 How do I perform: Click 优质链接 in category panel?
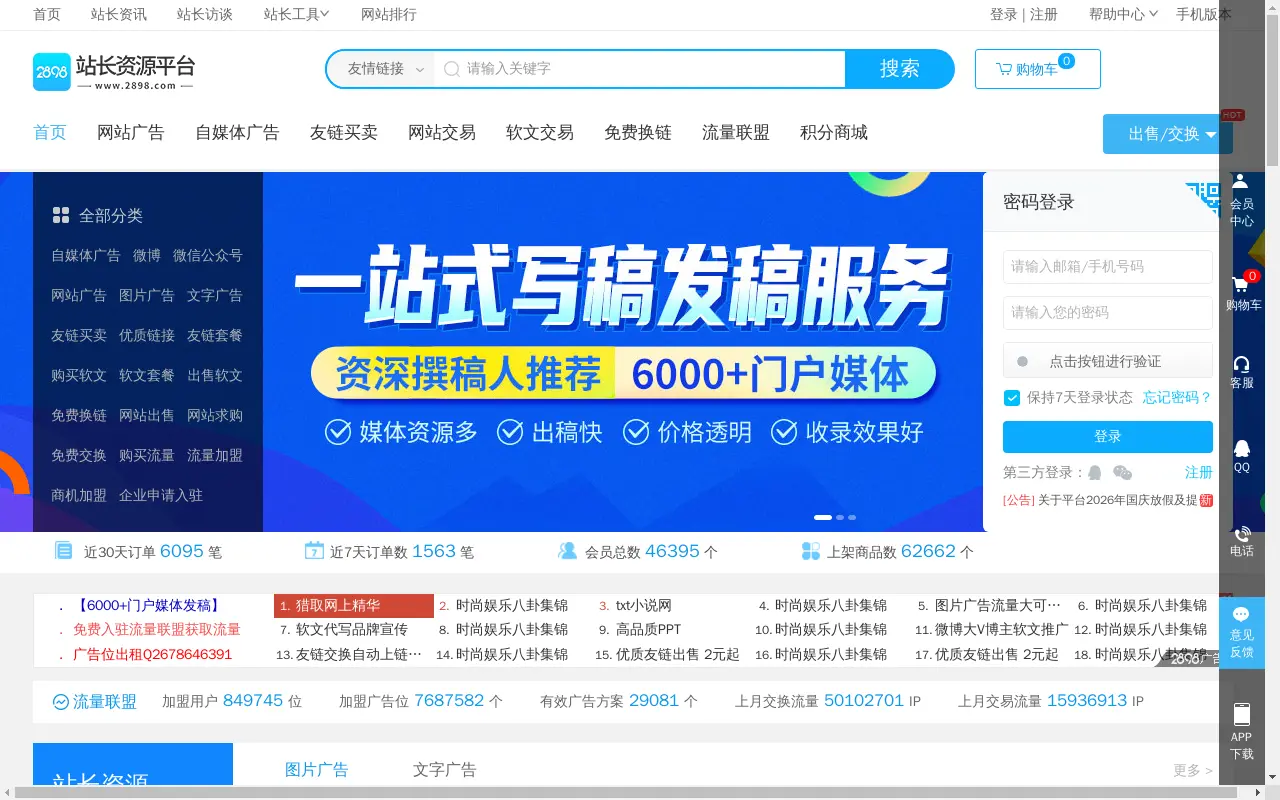(x=147, y=335)
